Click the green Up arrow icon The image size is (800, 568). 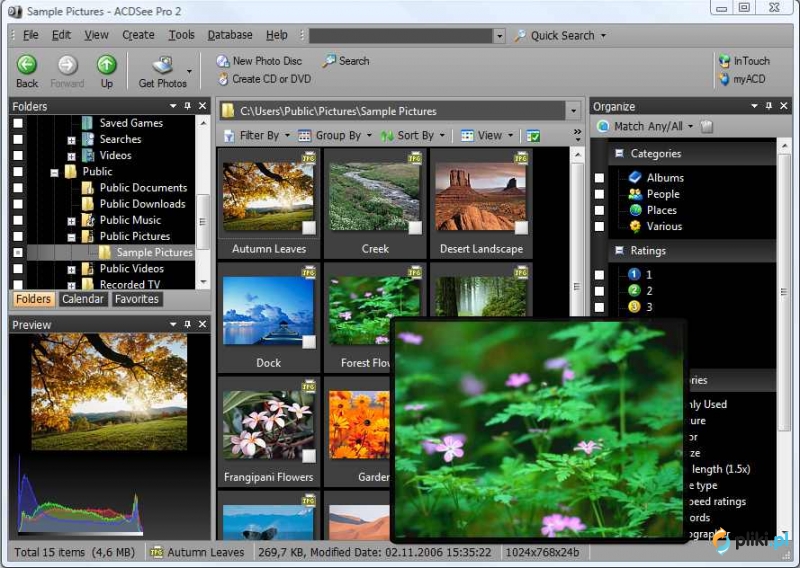[x=107, y=65]
